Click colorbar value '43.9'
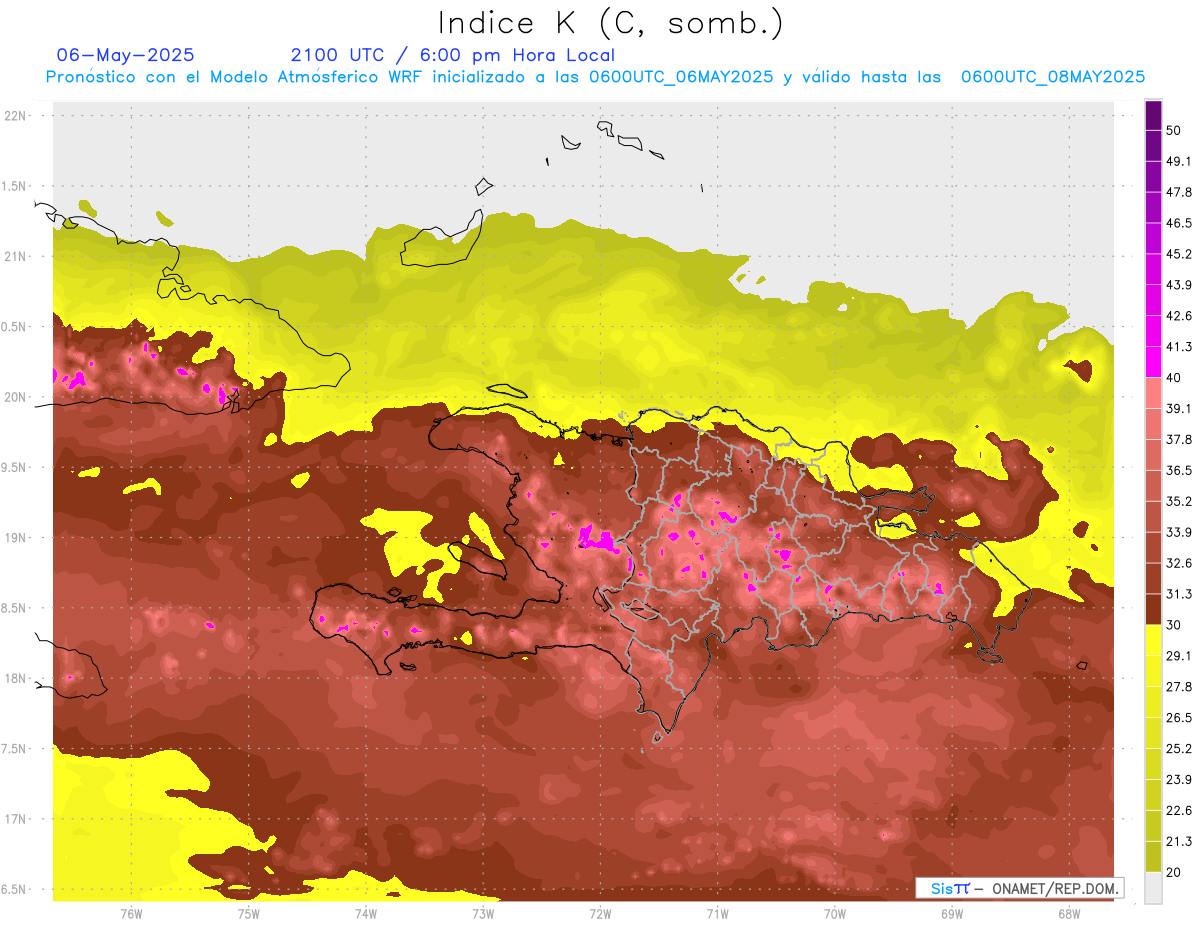 (x=1179, y=285)
